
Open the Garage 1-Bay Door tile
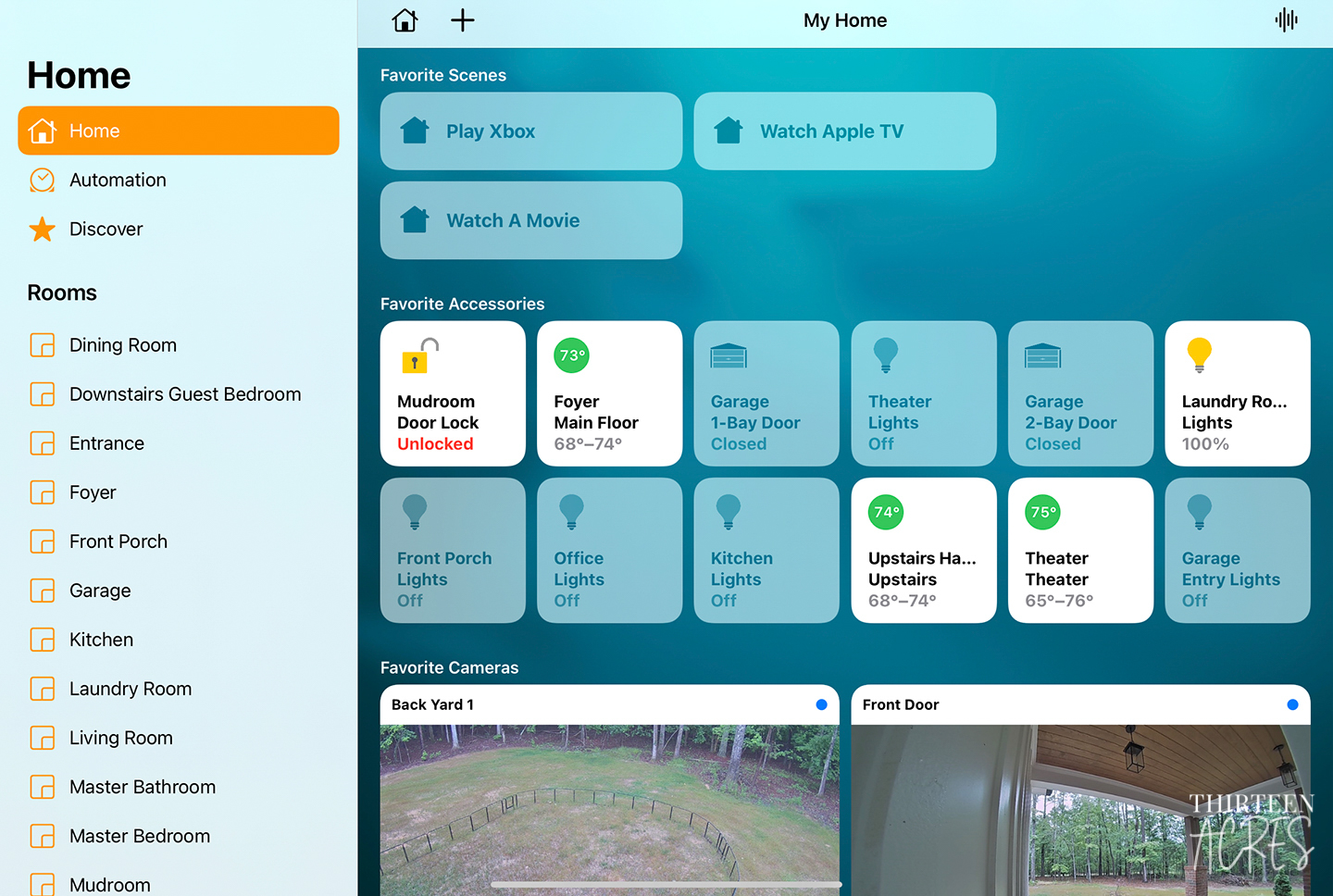(x=766, y=393)
